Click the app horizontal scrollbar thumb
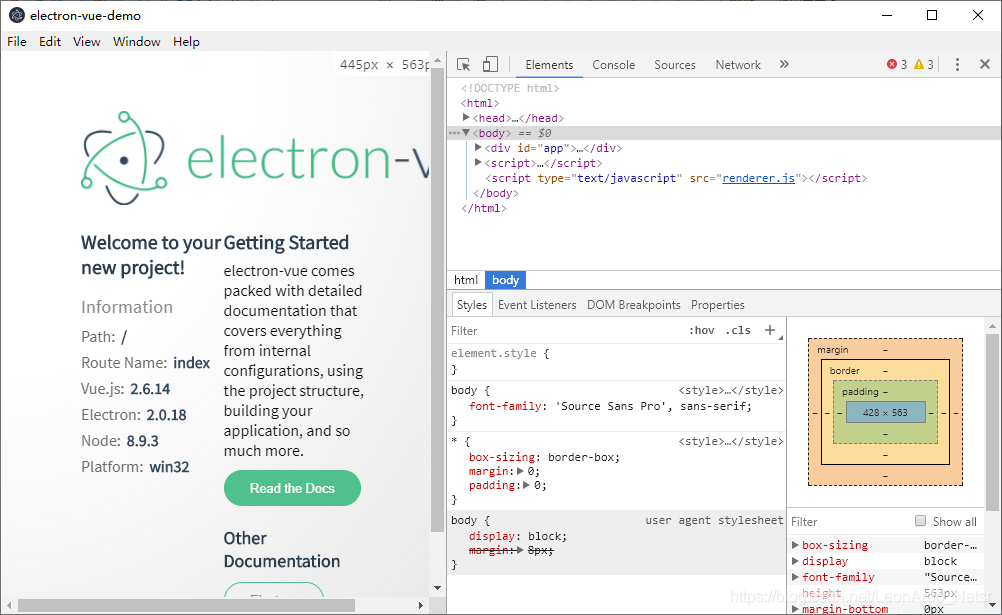Image resolution: width=1002 pixels, height=615 pixels. [x=186, y=605]
